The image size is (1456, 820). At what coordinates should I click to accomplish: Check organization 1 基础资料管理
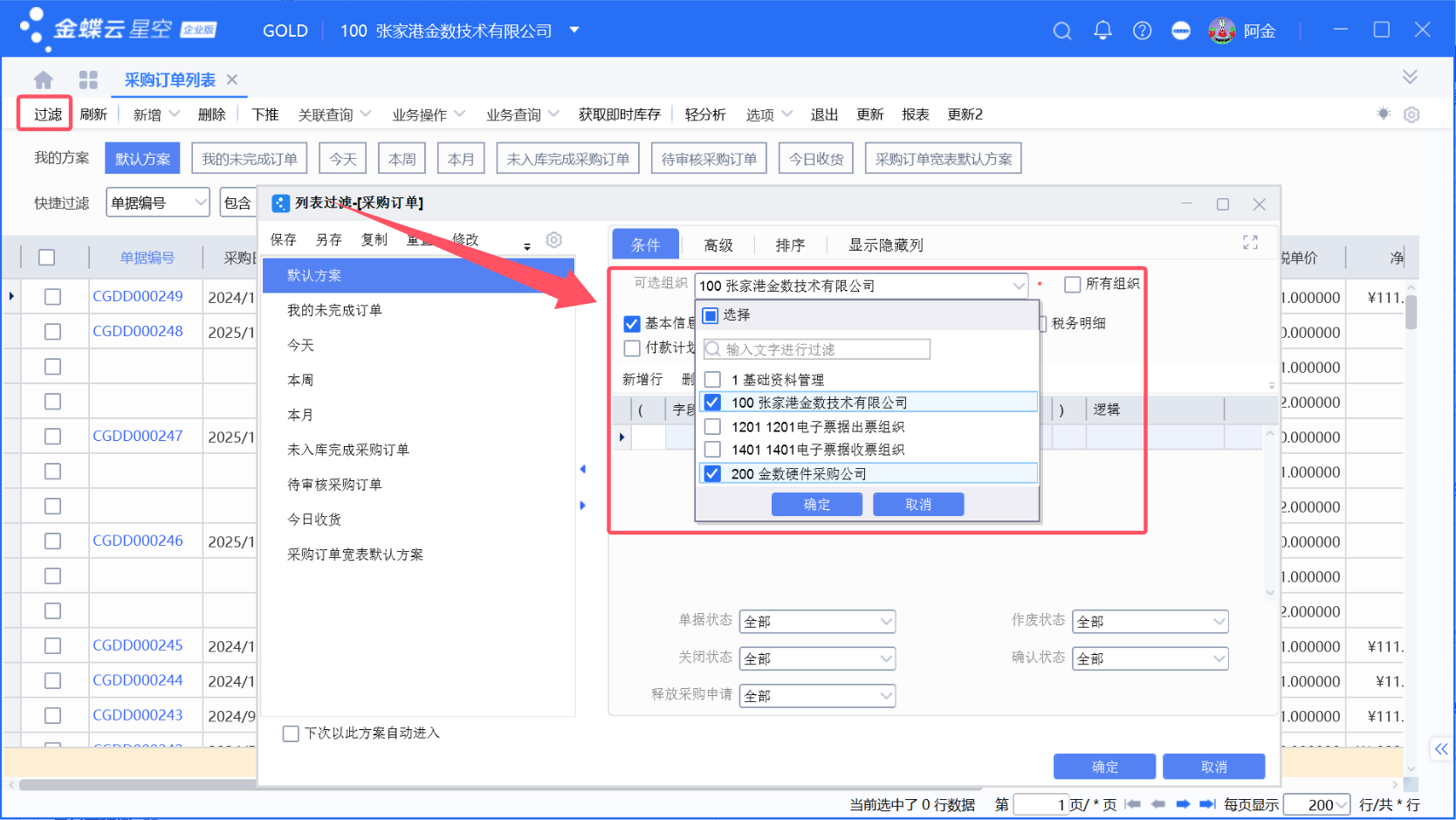[x=712, y=380]
